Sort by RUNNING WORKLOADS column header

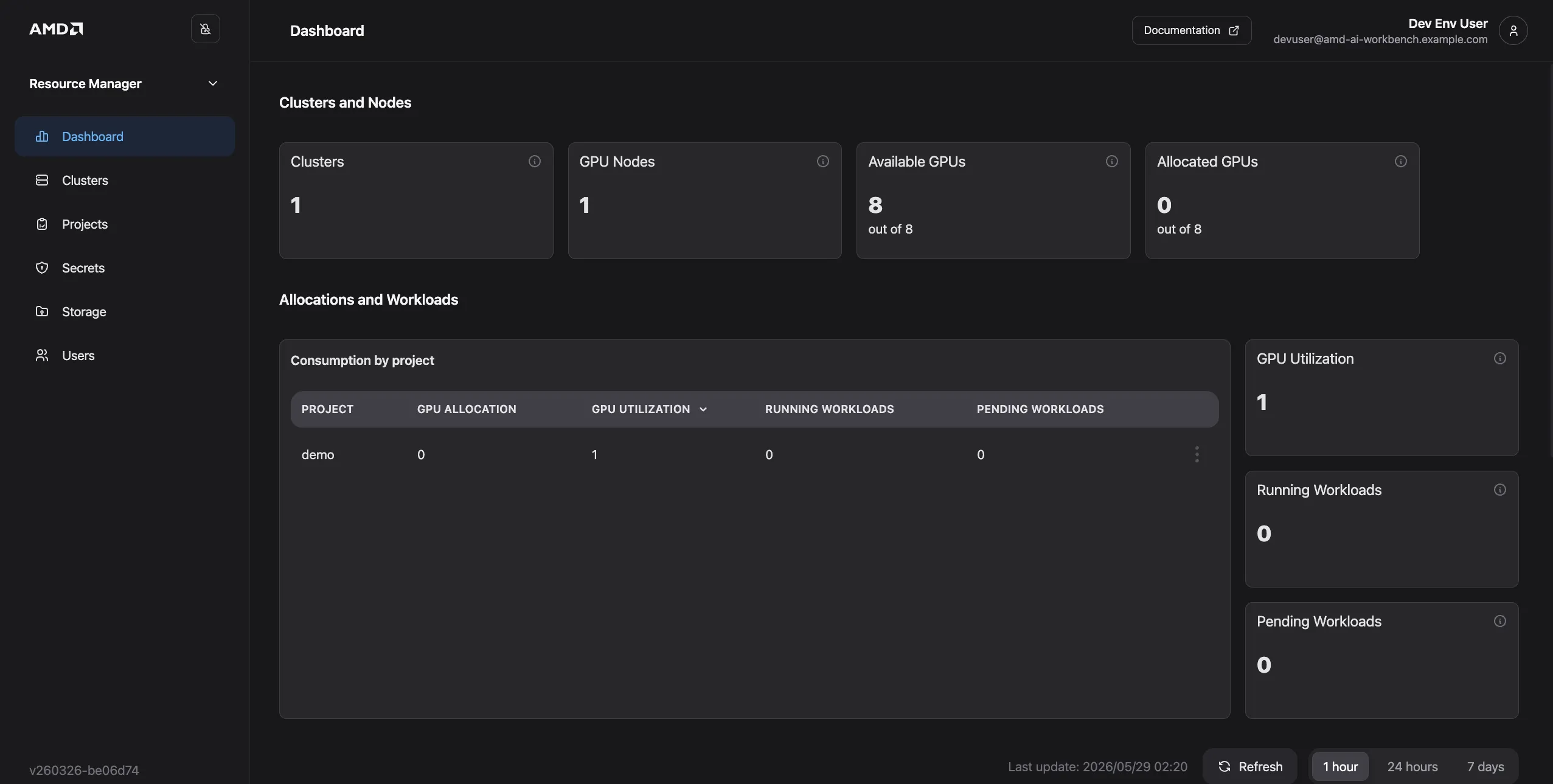click(829, 409)
